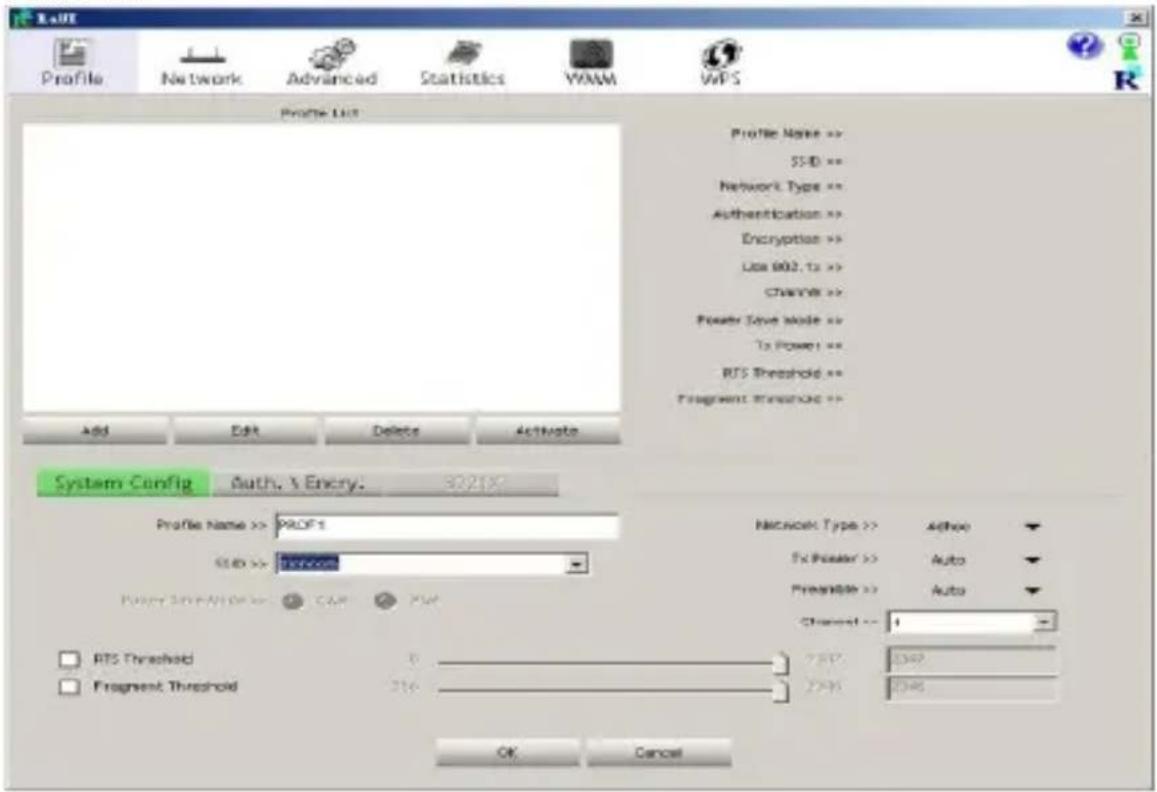Click the Preamble value Auto

pos(948,590)
